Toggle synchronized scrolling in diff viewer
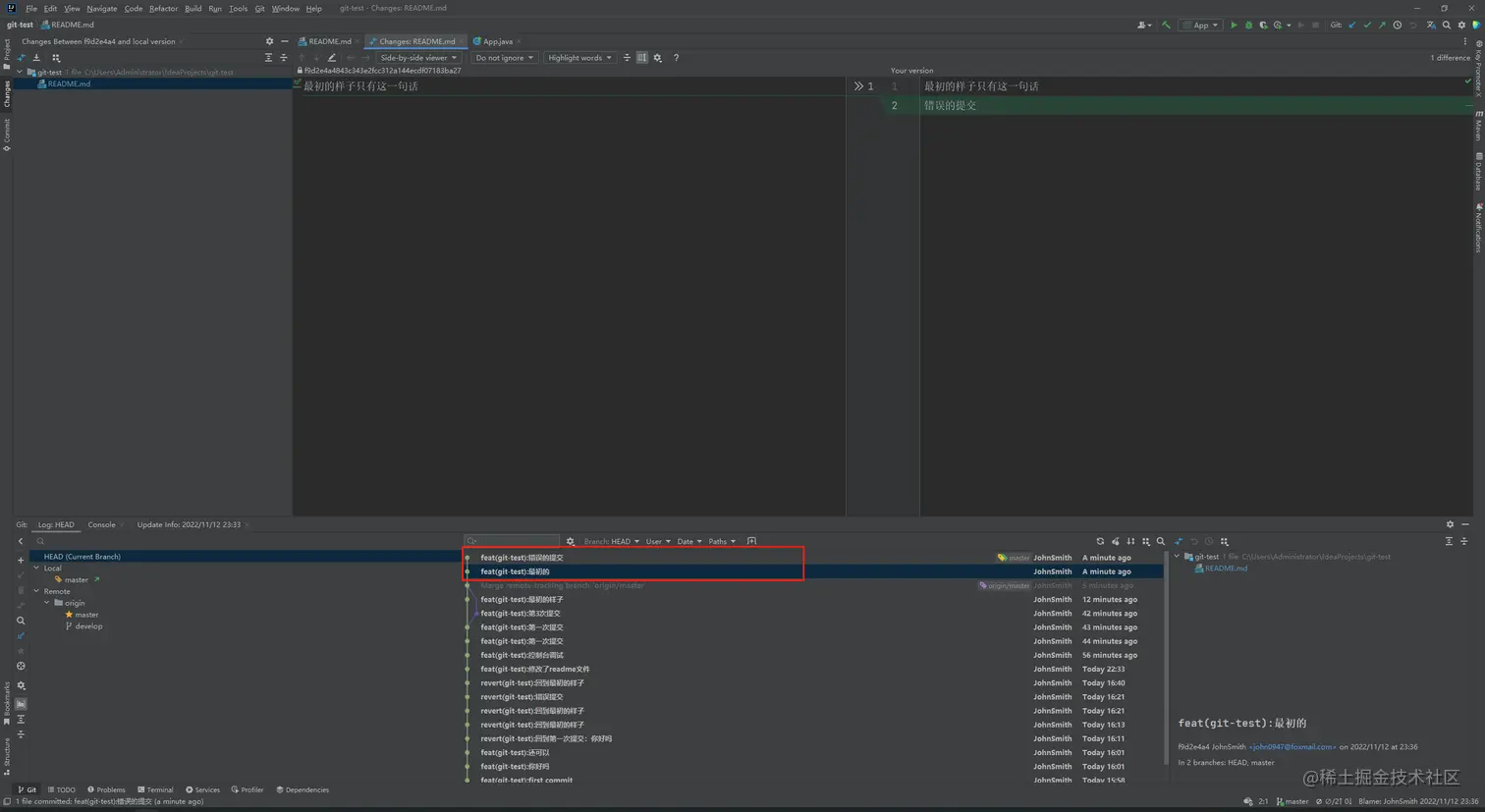Viewport: 1485px width, 812px height. click(x=642, y=58)
